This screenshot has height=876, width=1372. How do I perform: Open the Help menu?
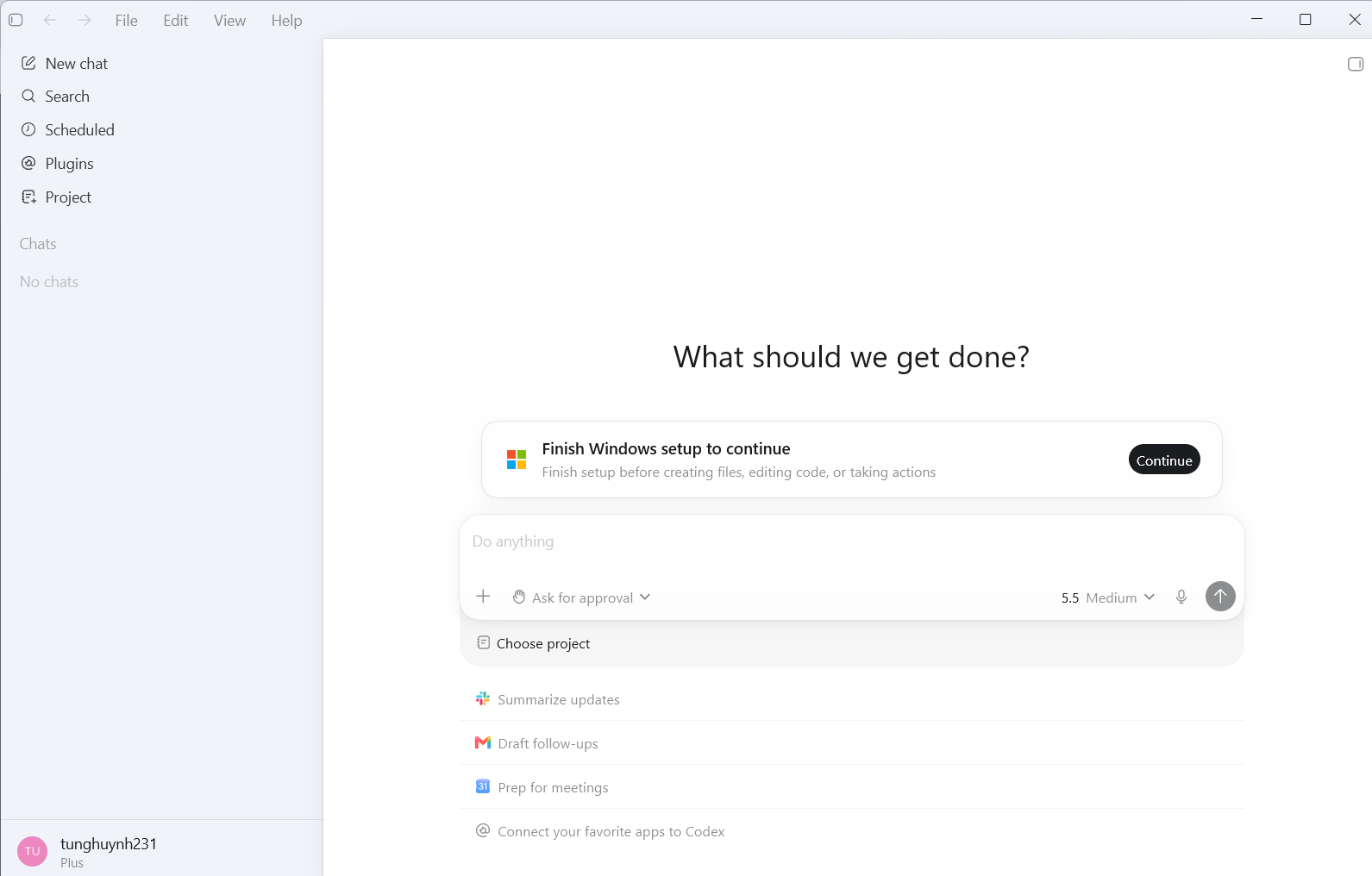point(286,20)
